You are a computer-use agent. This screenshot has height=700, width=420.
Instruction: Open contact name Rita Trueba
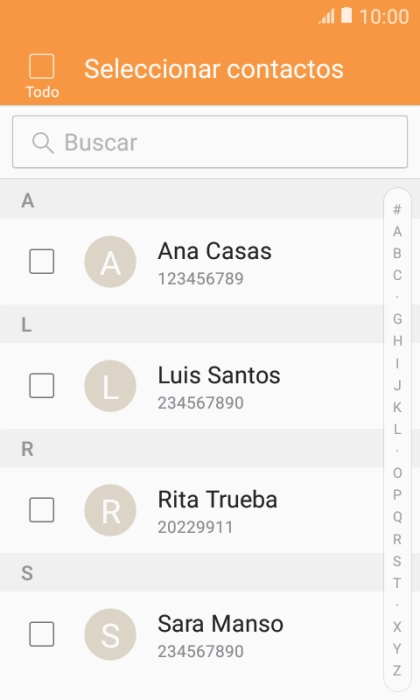click(x=217, y=499)
